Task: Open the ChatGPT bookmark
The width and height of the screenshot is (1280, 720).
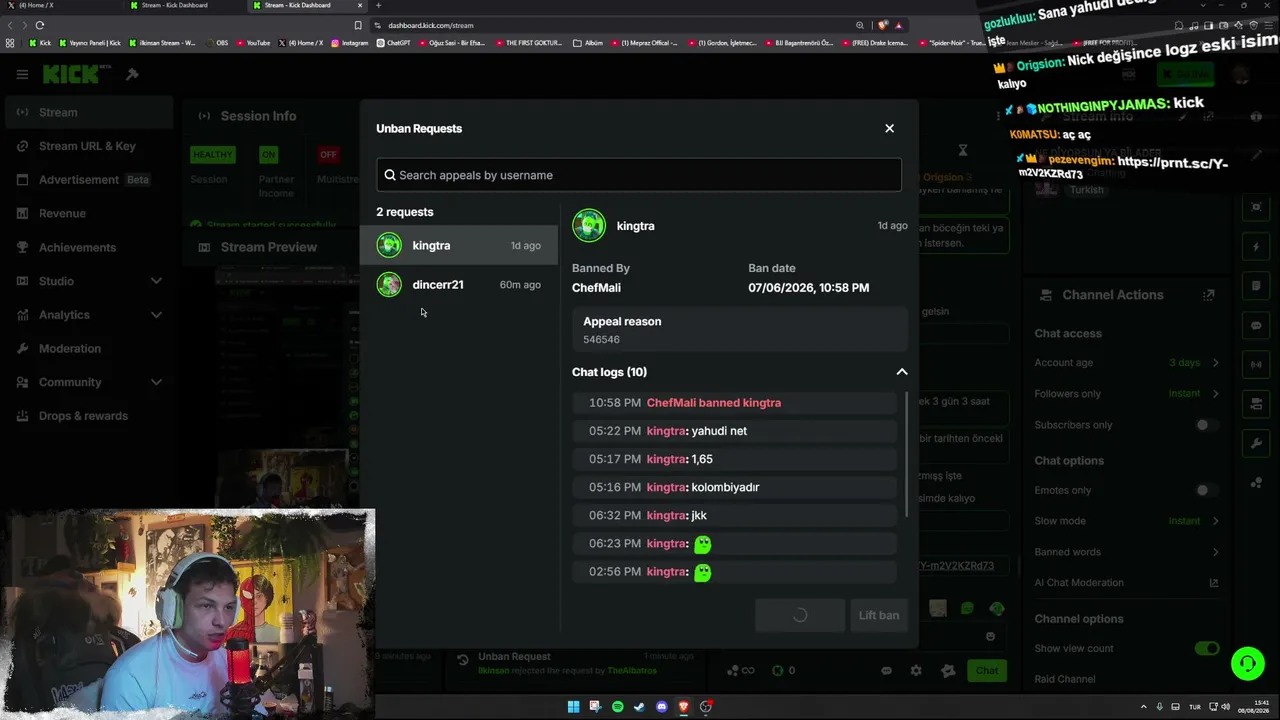Action: 393,43
